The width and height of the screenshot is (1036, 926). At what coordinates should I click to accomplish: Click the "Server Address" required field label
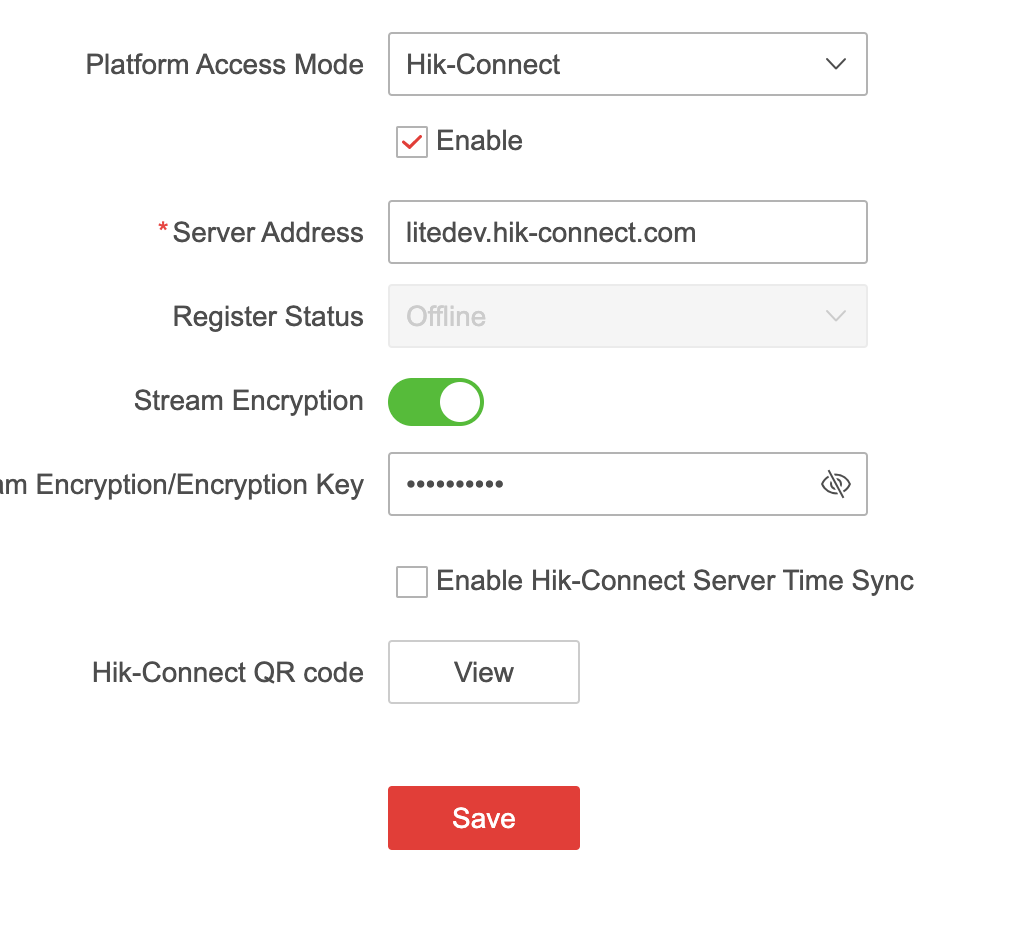(x=267, y=233)
